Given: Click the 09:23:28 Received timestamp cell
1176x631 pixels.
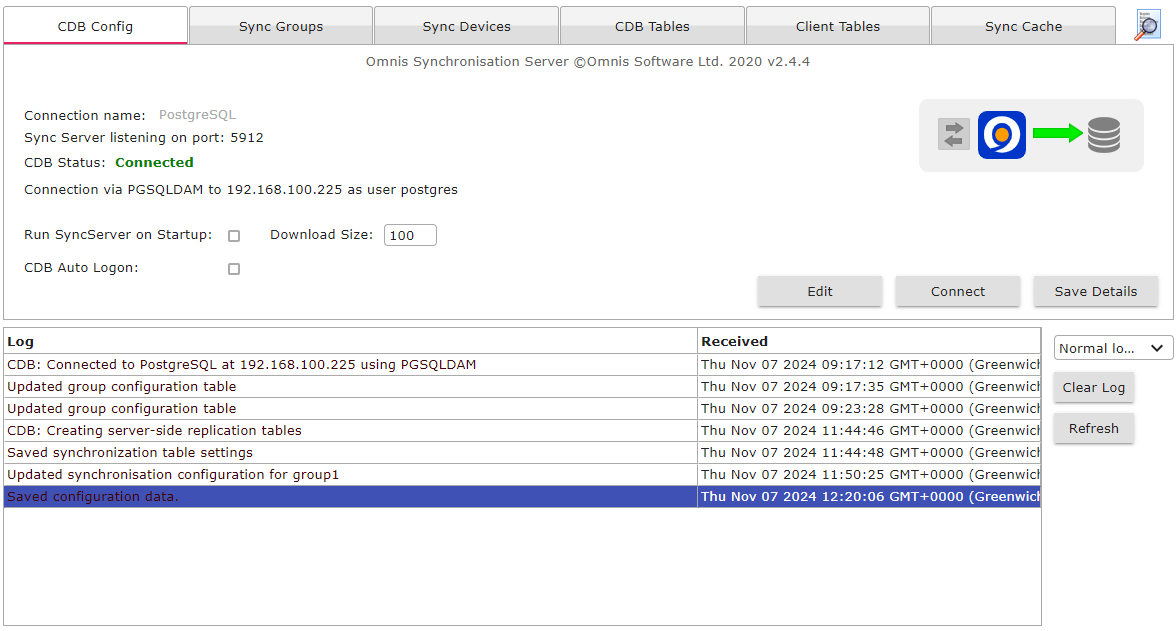Looking at the screenshot, I should [868, 408].
